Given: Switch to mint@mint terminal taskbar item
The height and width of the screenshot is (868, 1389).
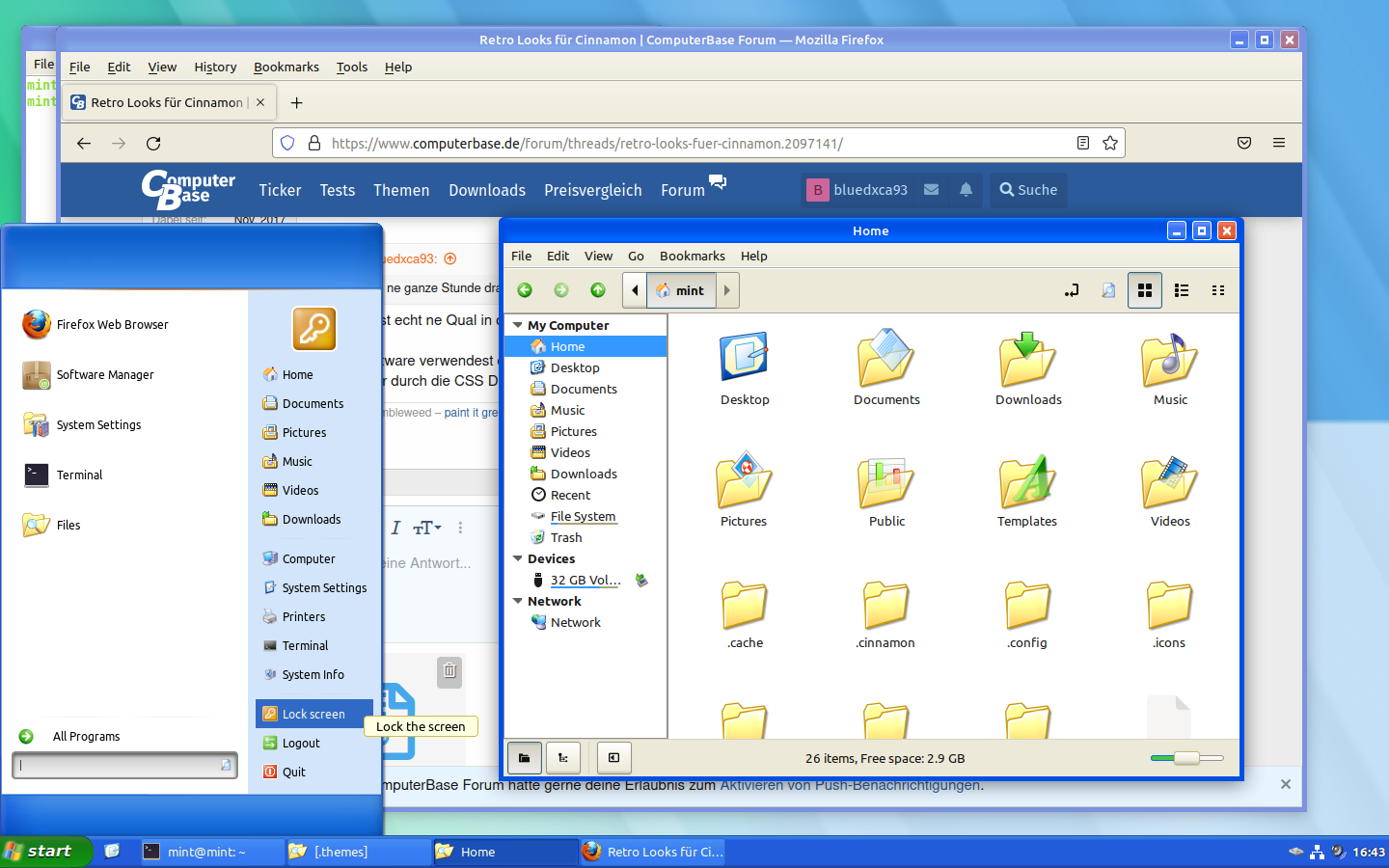Looking at the screenshot, I should click(212, 852).
